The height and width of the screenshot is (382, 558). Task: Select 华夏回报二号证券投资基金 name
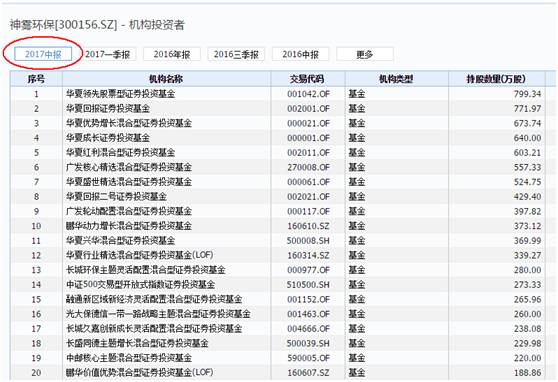[x=116, y=197]
